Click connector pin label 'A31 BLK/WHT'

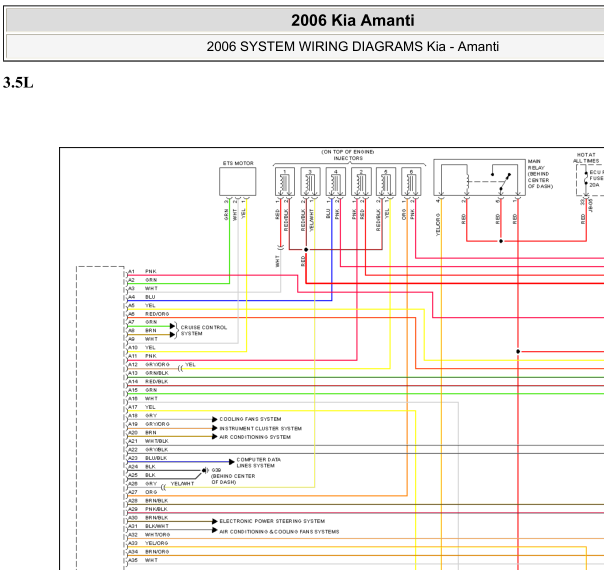click(x=148, y=526)
